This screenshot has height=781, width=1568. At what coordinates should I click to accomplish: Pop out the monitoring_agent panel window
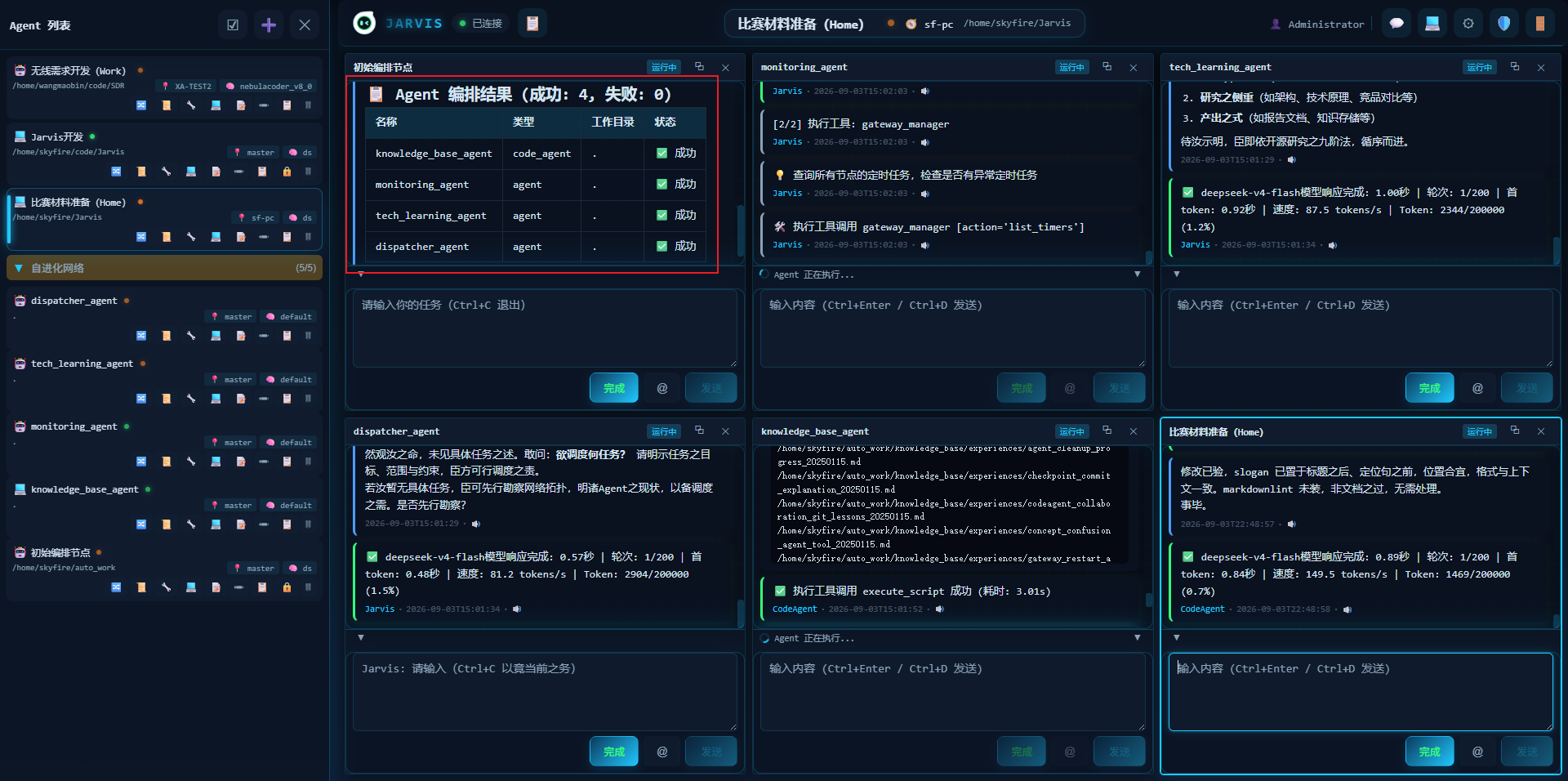pos(1107,67)
